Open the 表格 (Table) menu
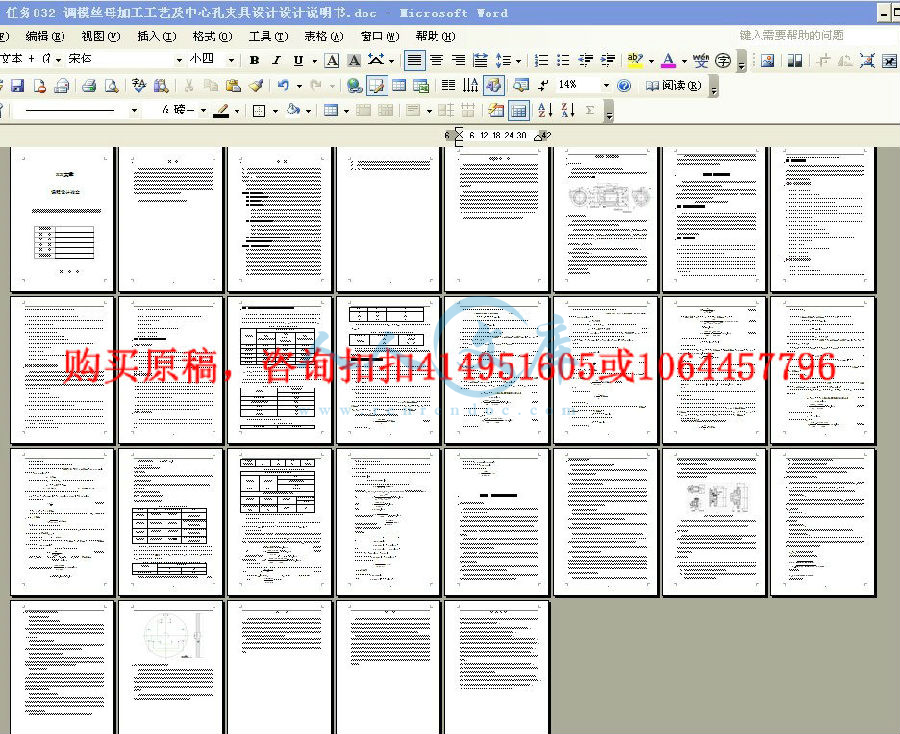Image resolution: width=900 pixels, height=734 pixels. tap(324, 36)
